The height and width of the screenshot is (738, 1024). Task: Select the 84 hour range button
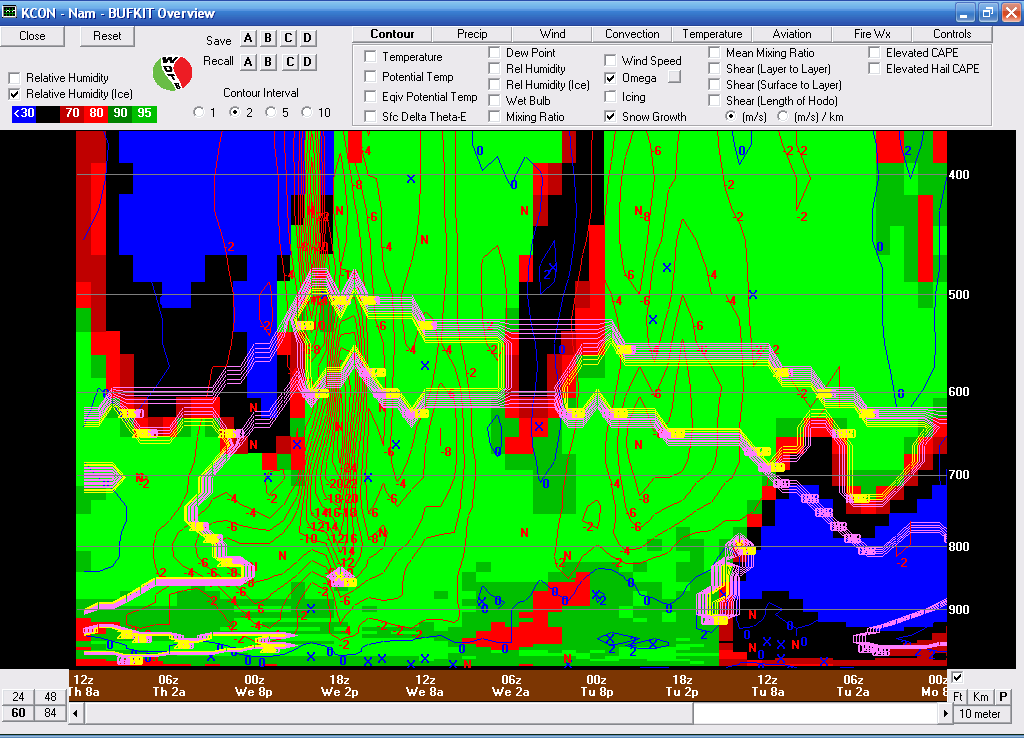tap(50, 713)
